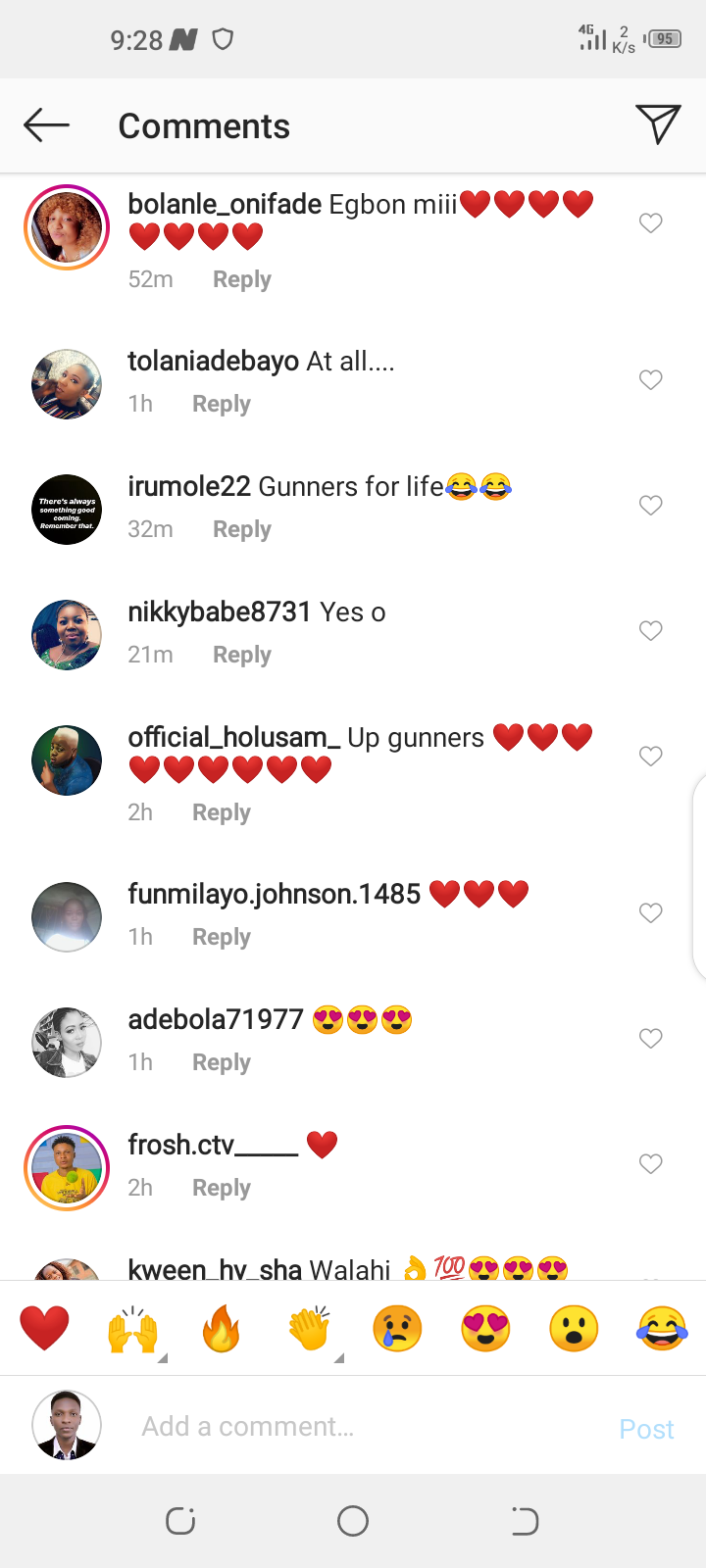
Task: Open official_holusam_ profile from username
Action: point(234,737)
